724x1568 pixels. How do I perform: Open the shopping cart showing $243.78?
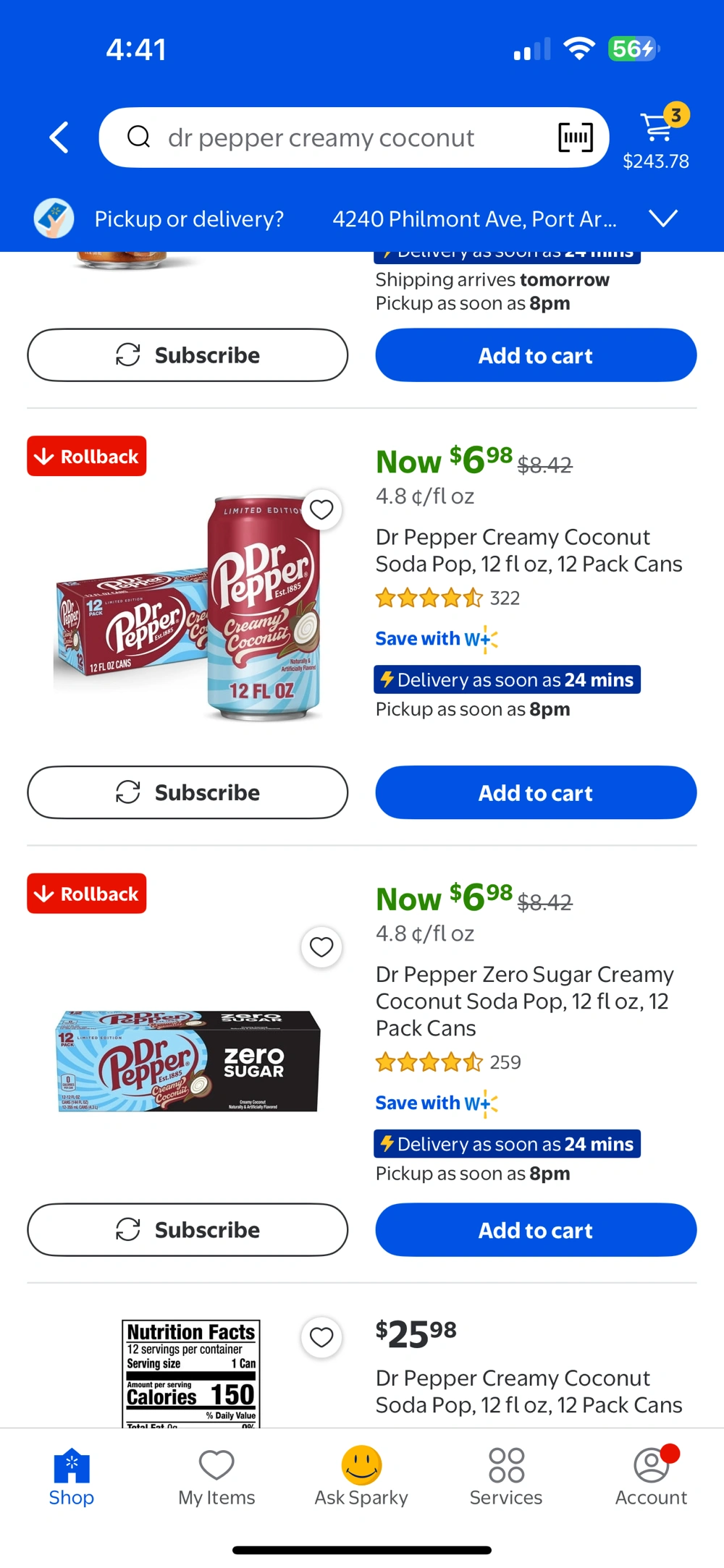coord(657,137)
